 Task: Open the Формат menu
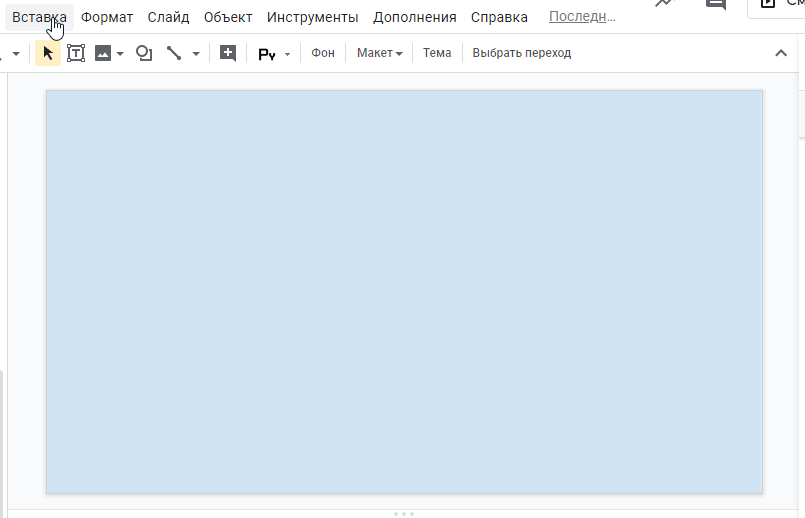(x=107, y=17)
